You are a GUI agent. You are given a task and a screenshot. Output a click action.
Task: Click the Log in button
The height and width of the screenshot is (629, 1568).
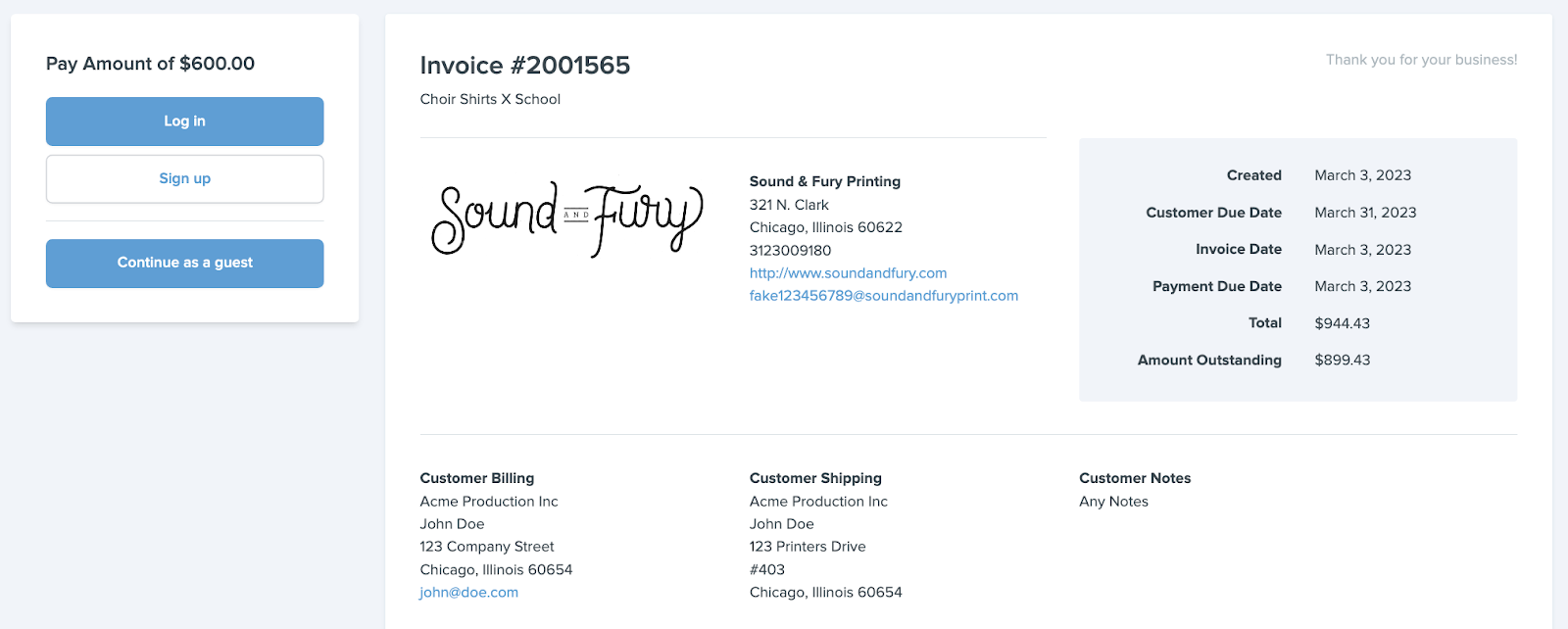(184, 121)
